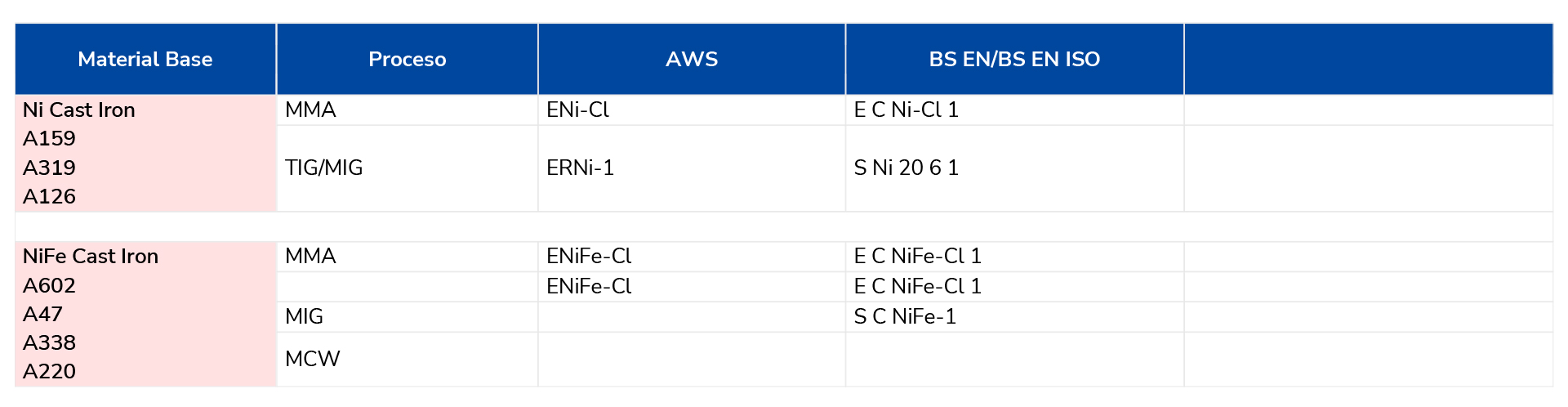The width and height of the screenshot is (1568, 407).
Task: Click the A602 material entry
Action: coord(49,285)
